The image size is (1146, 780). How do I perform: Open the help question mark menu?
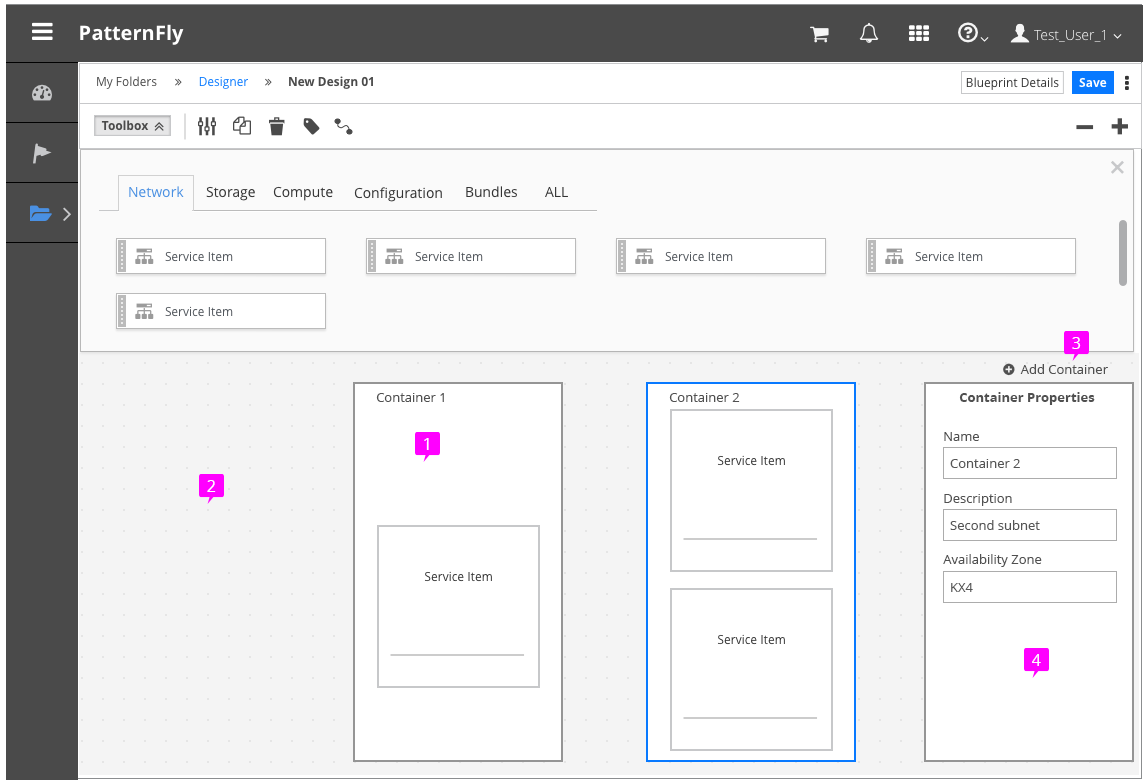pyautogui.click(x=973, y=33)
